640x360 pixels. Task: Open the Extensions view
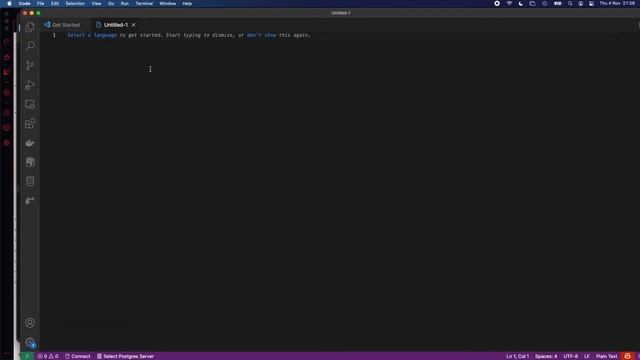(x=30, y=124)
